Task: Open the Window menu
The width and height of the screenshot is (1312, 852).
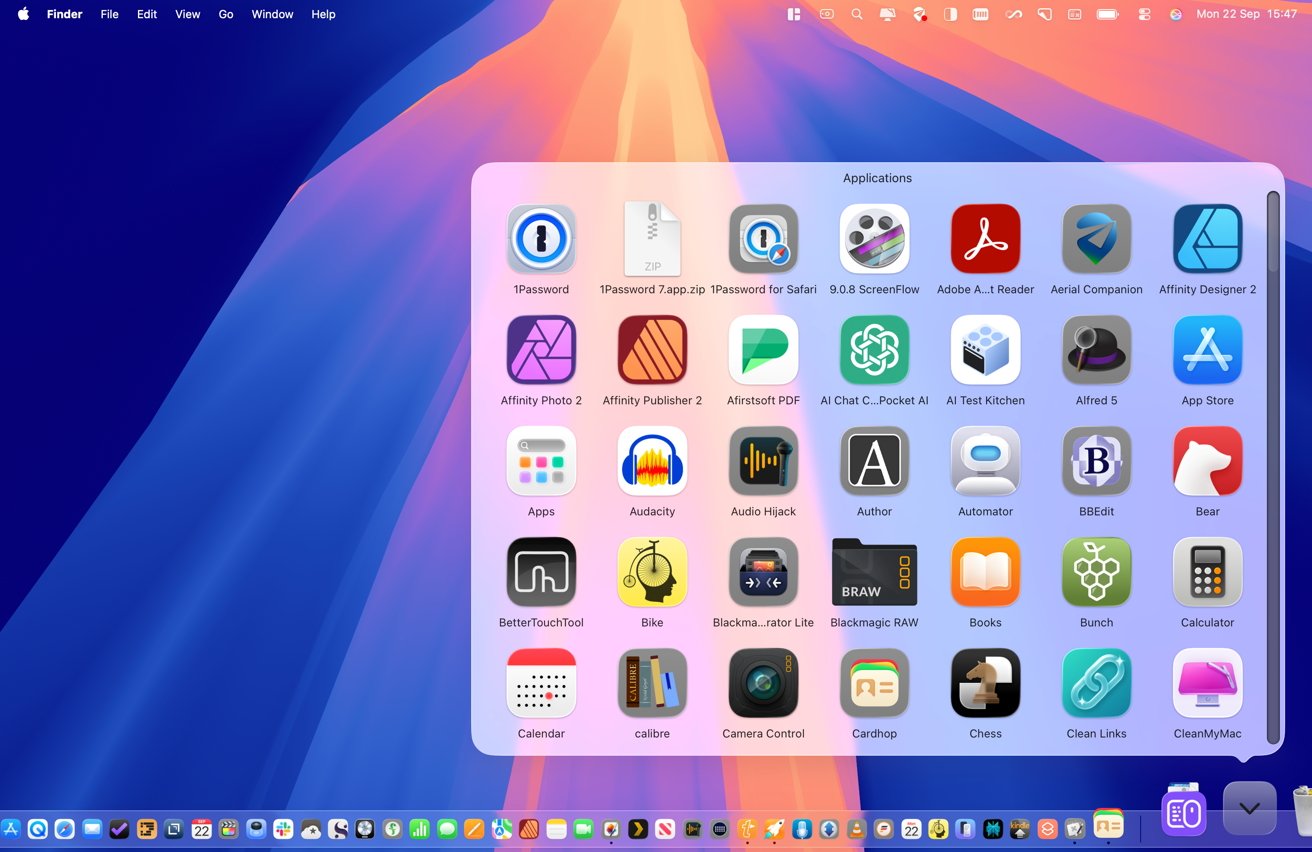Action: (x=272, y=14)
